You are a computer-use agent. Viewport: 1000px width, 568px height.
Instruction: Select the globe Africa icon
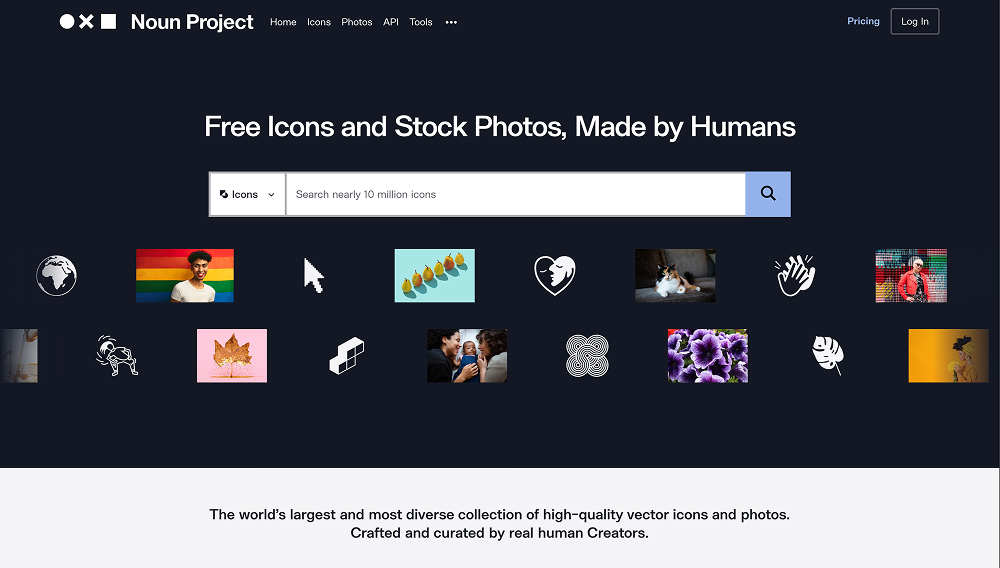57,275
